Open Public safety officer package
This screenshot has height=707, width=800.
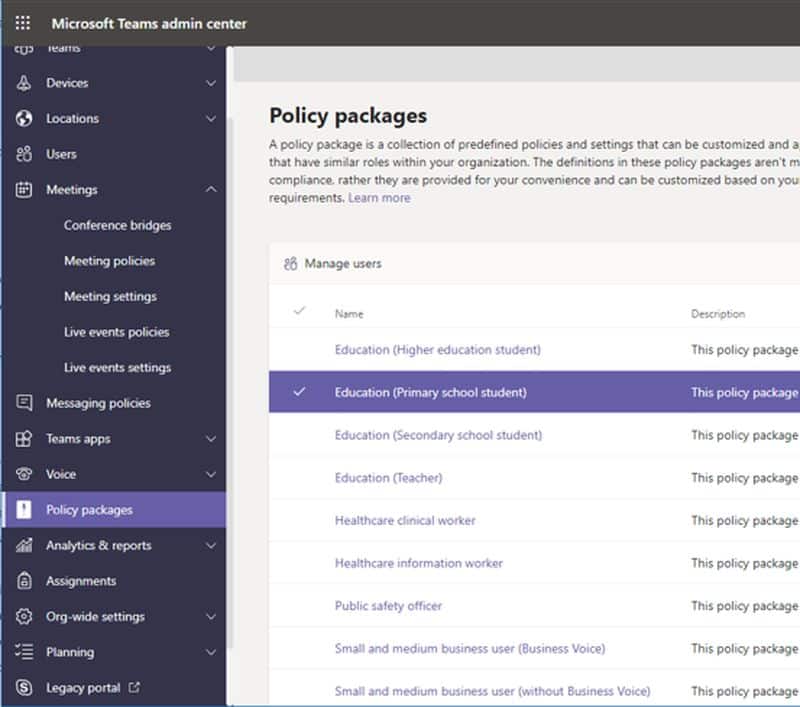[x=388, y=606]
